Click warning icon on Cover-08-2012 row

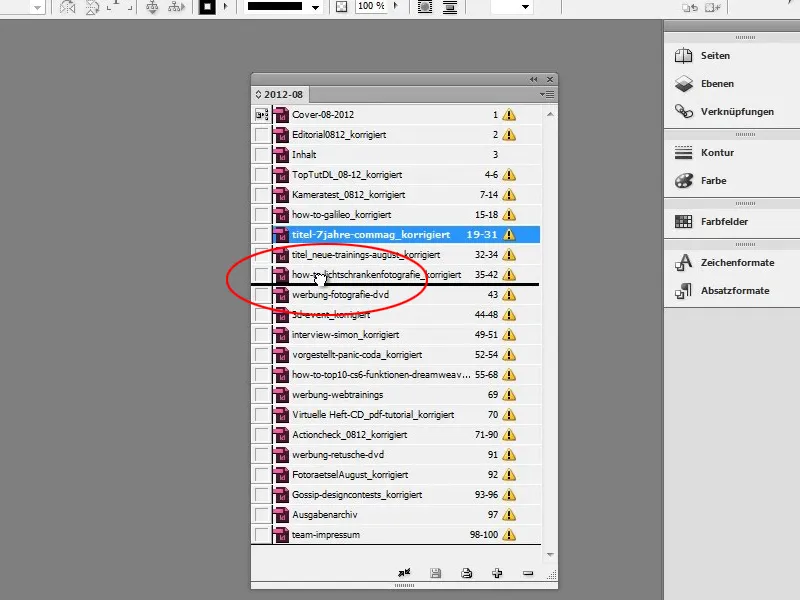[509, 115]
